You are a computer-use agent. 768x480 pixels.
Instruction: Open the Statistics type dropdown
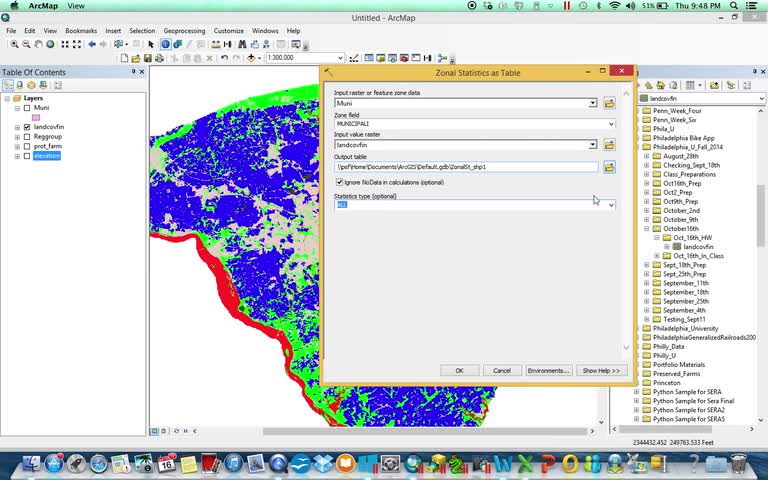pos(611,205)
